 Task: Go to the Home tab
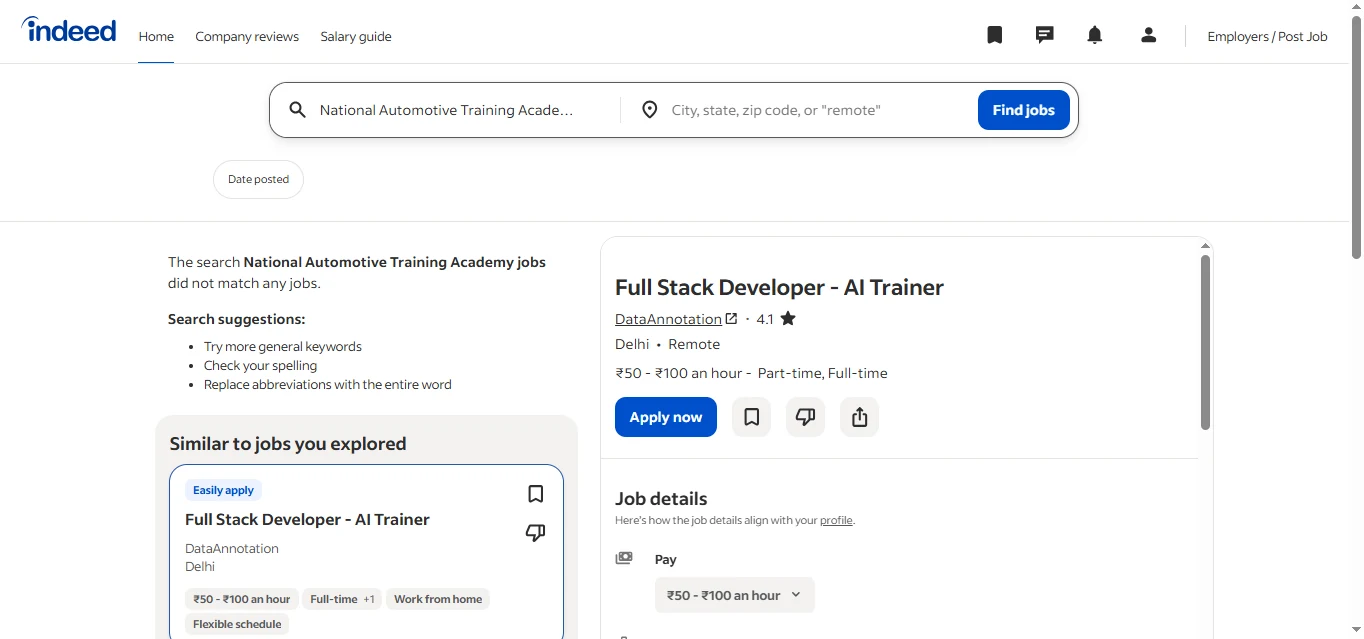pyautogui.click(x=156, y=36)
